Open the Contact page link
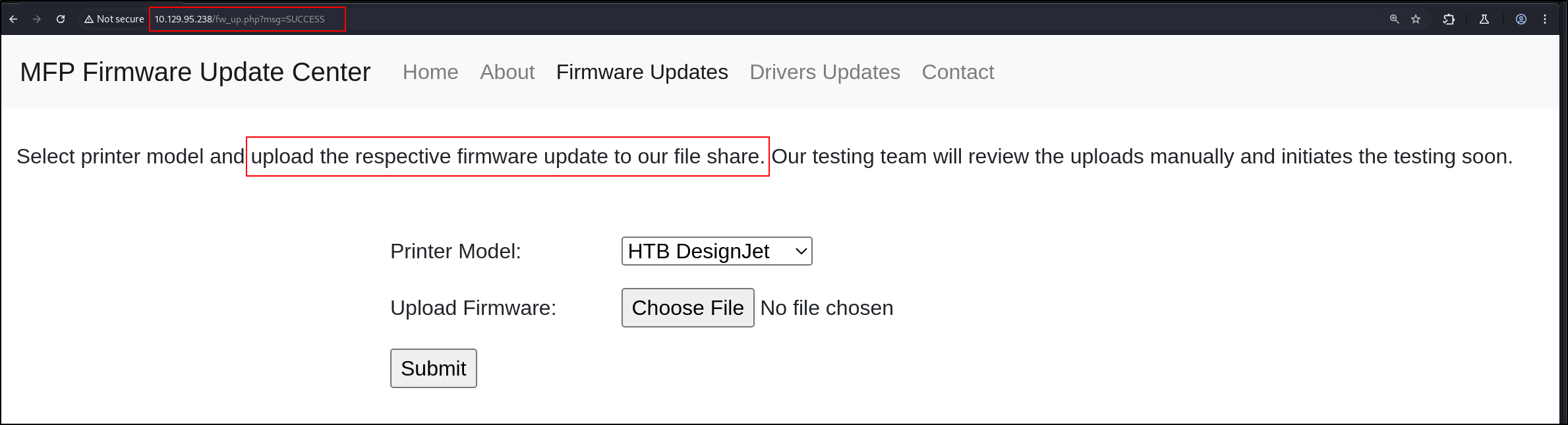Screen dimensions: 1568x425 [958, 72]
